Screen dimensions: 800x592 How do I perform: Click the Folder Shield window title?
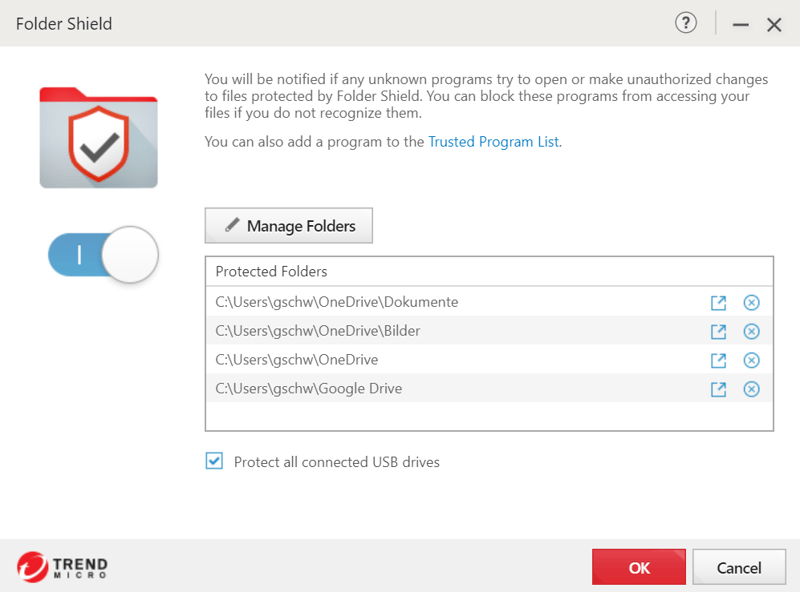coord(64,24)
